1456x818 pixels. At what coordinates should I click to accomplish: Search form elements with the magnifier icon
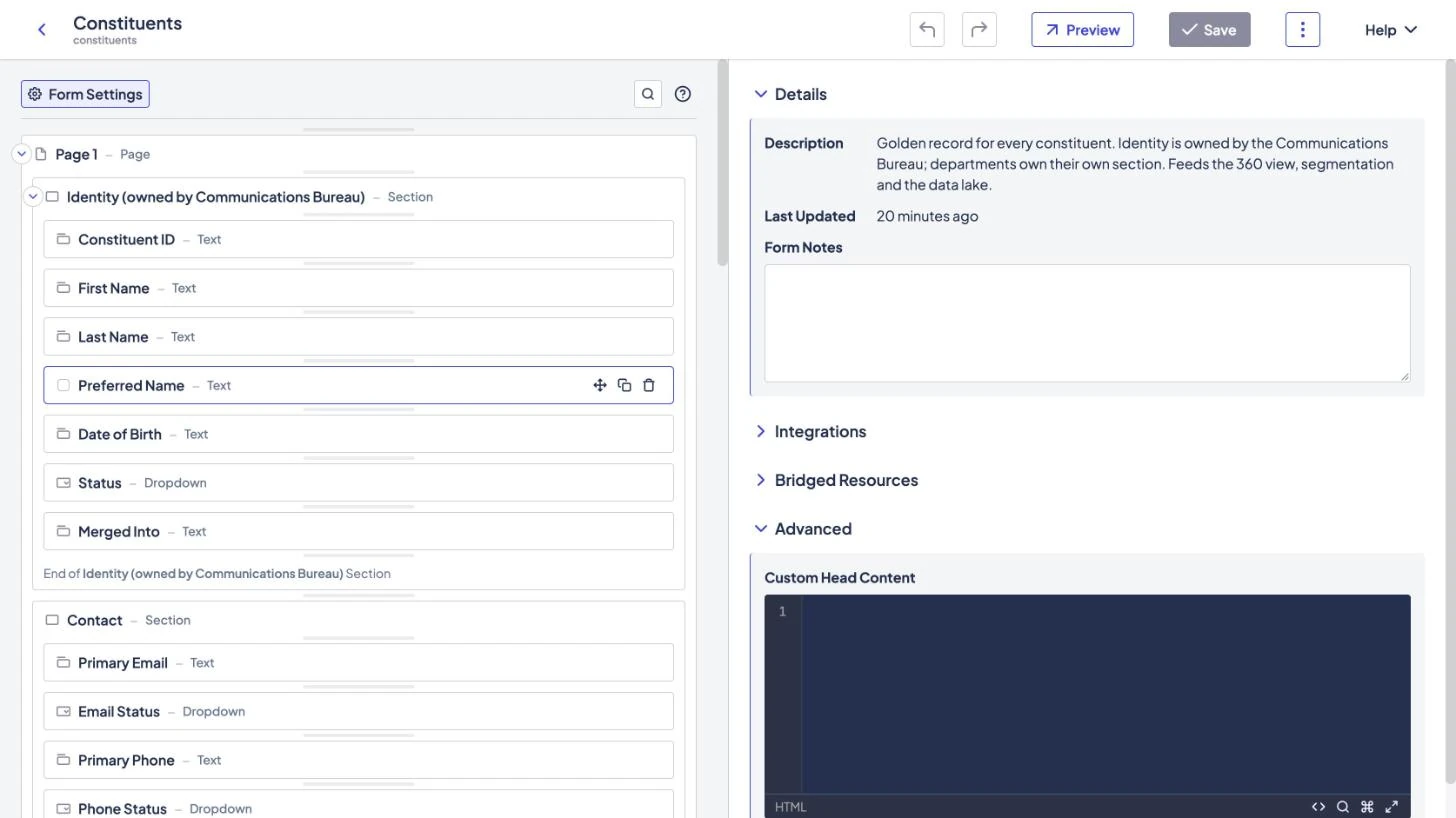(648, 94)
